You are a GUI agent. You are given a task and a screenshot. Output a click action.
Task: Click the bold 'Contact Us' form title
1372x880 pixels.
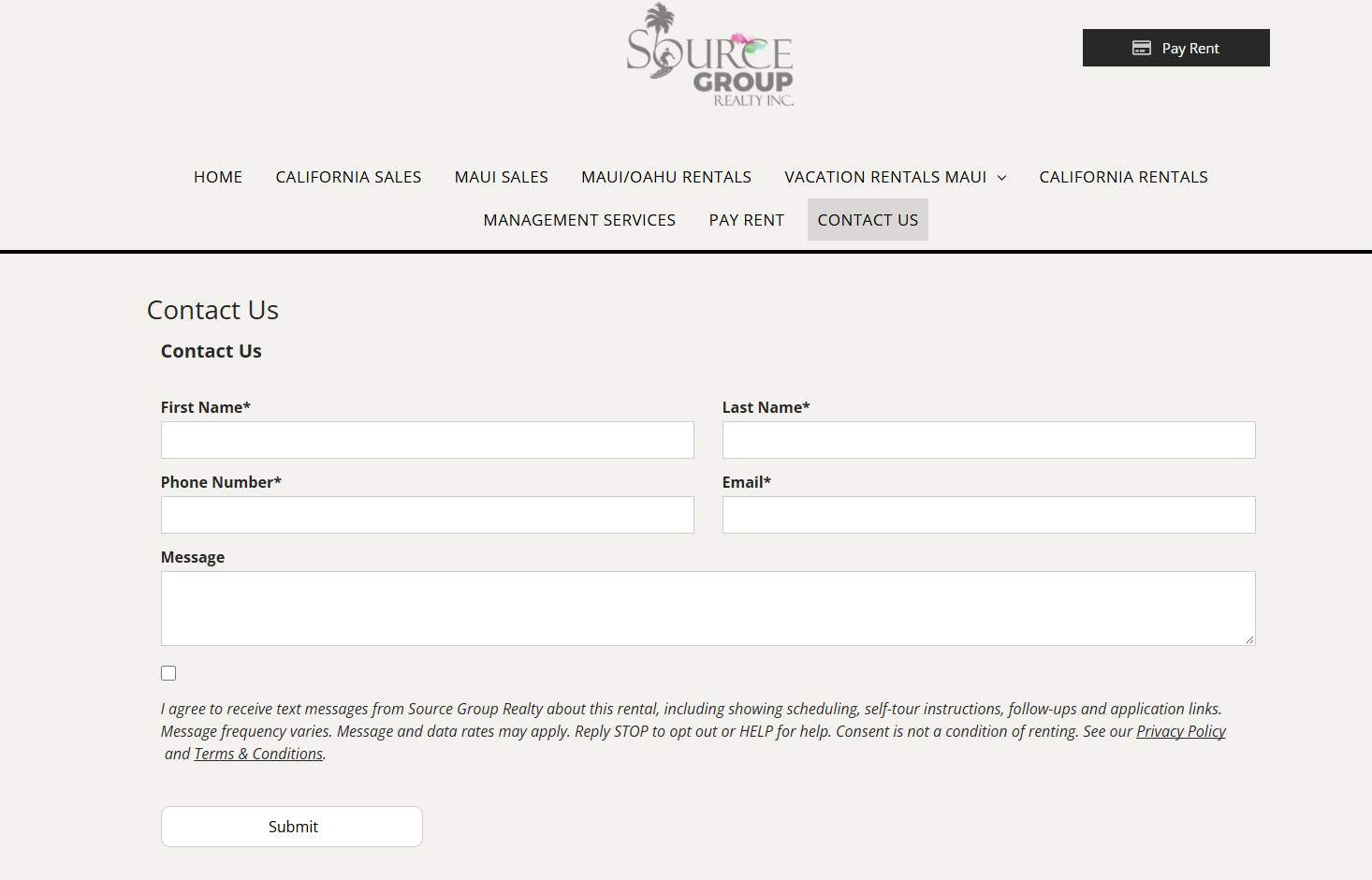click(211, 351)
